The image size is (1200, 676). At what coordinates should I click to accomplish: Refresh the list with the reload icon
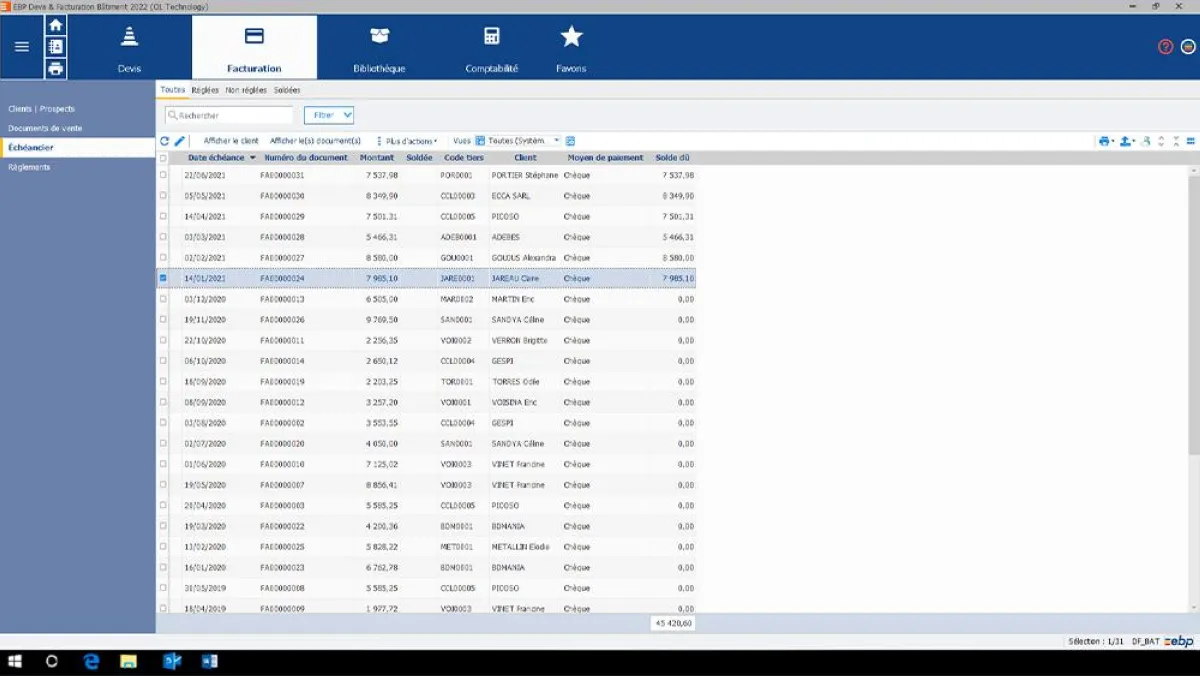164,141
